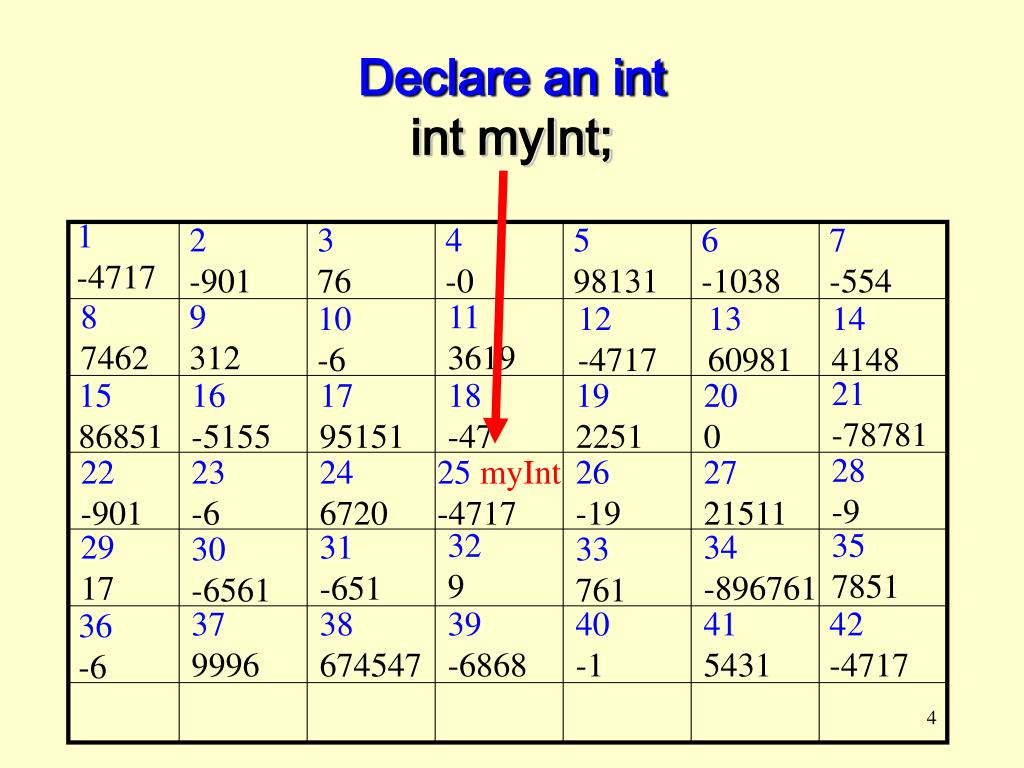Viewport: 1024px width, 768px height.
Task: Click the blue address number 7
Action: pyautogui.click(x=837, y=241)
